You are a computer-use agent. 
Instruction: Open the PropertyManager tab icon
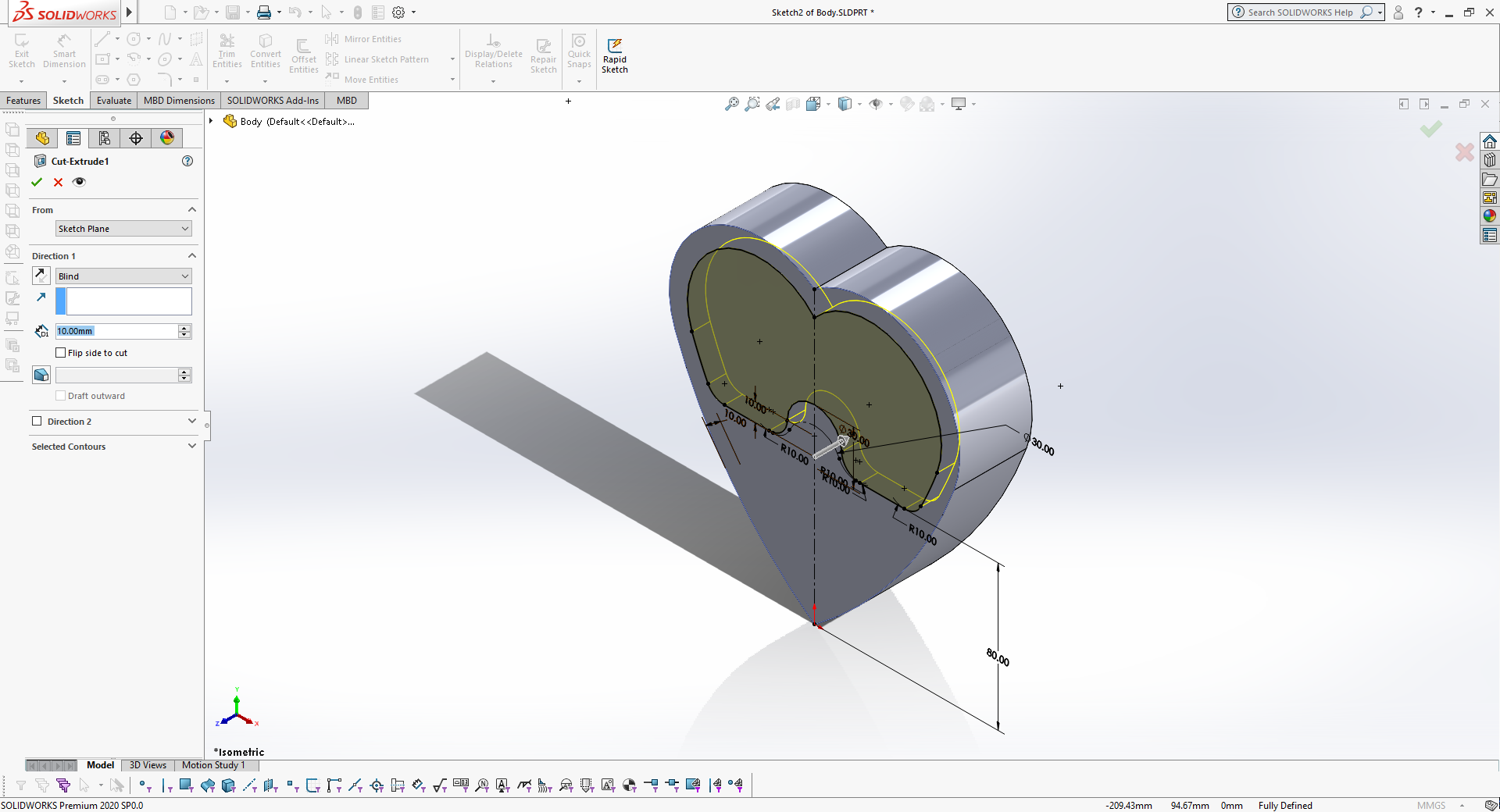coord(73,138)
